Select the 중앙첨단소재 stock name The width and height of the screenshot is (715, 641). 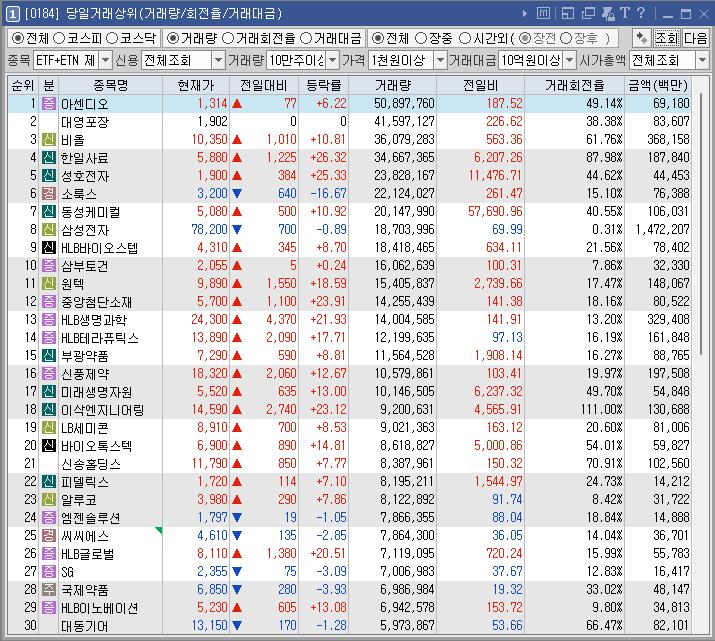tap(97, 302)
